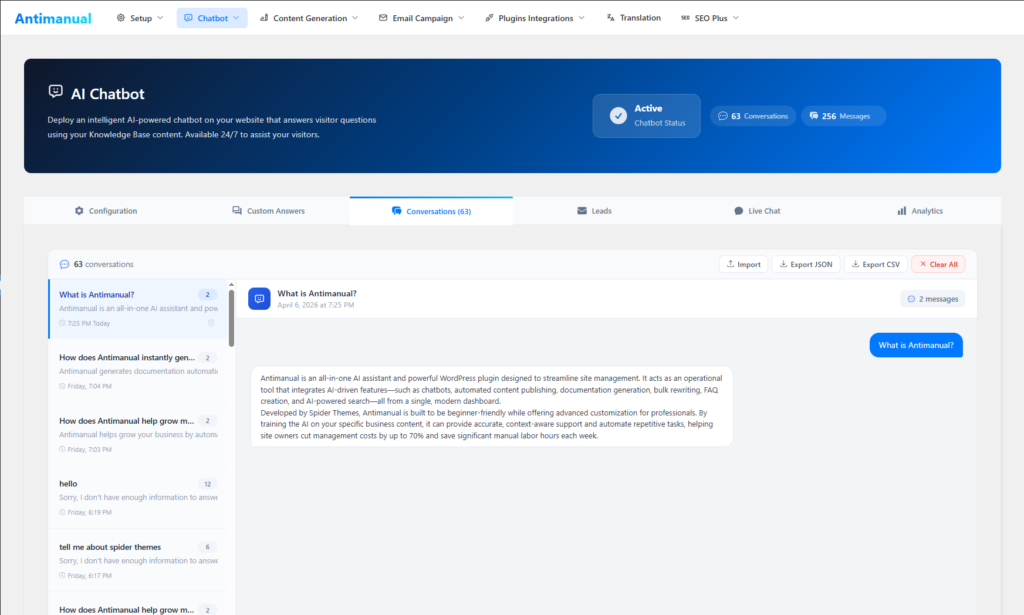Viewport: 1024px width, 615px height.
Task: Click the Email Campaign envelope icon
Action: point(383,18)
